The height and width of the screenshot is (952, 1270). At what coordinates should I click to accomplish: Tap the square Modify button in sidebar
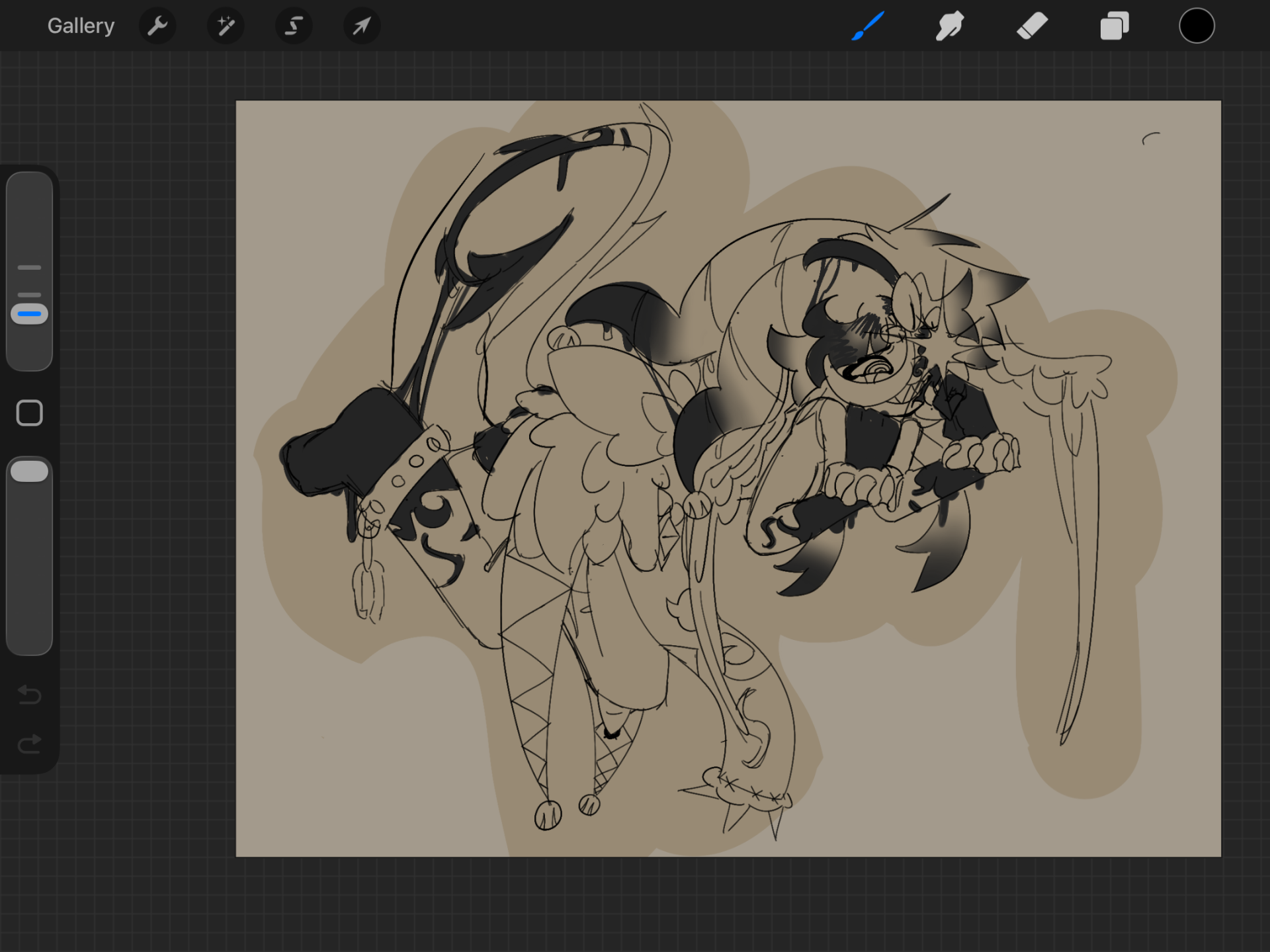click(30, 413)
